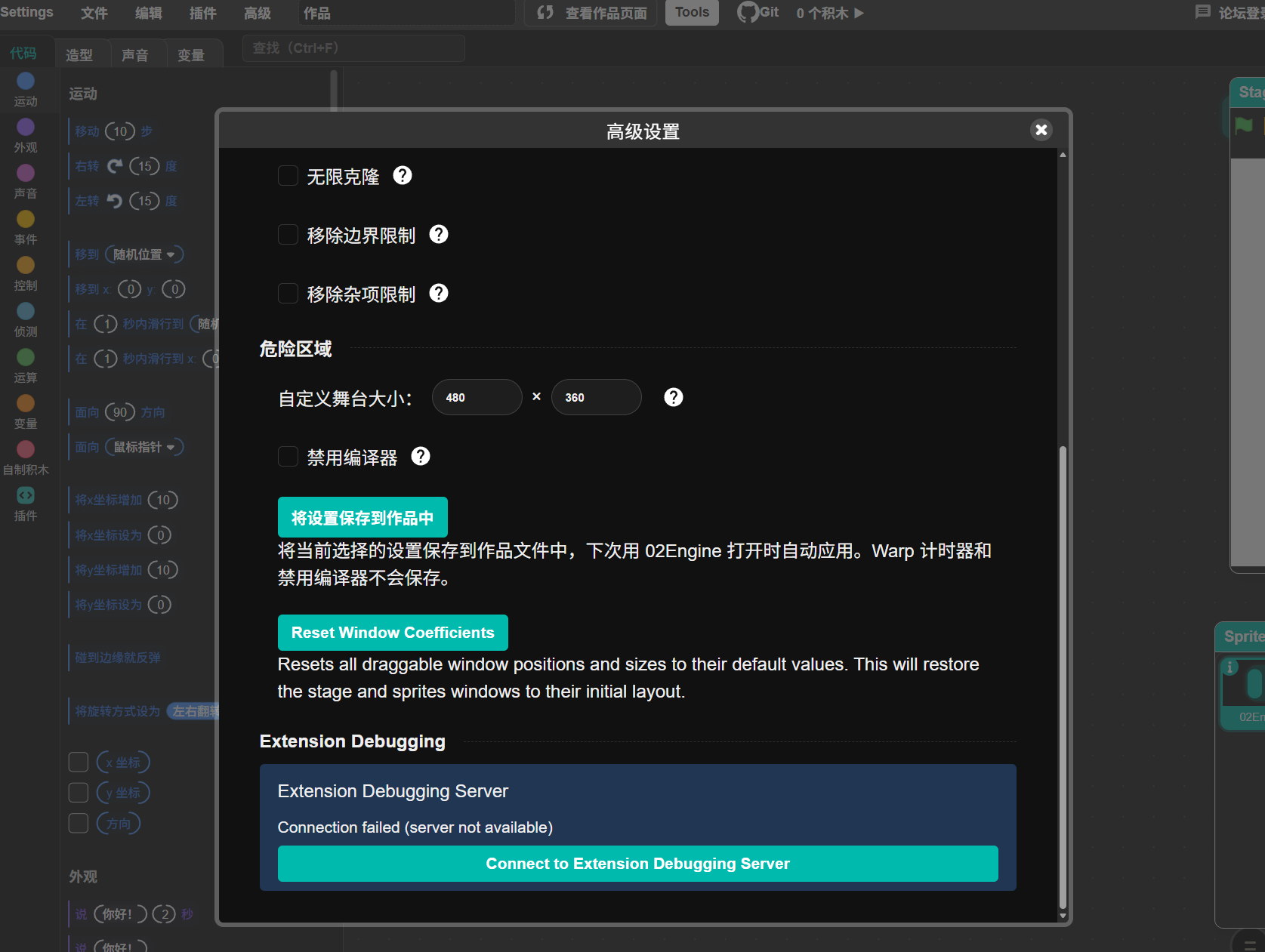This screenshot has height=952, width=1265.
Task: Click Connect to Extension Debugging Server
Action: (637, 864)
